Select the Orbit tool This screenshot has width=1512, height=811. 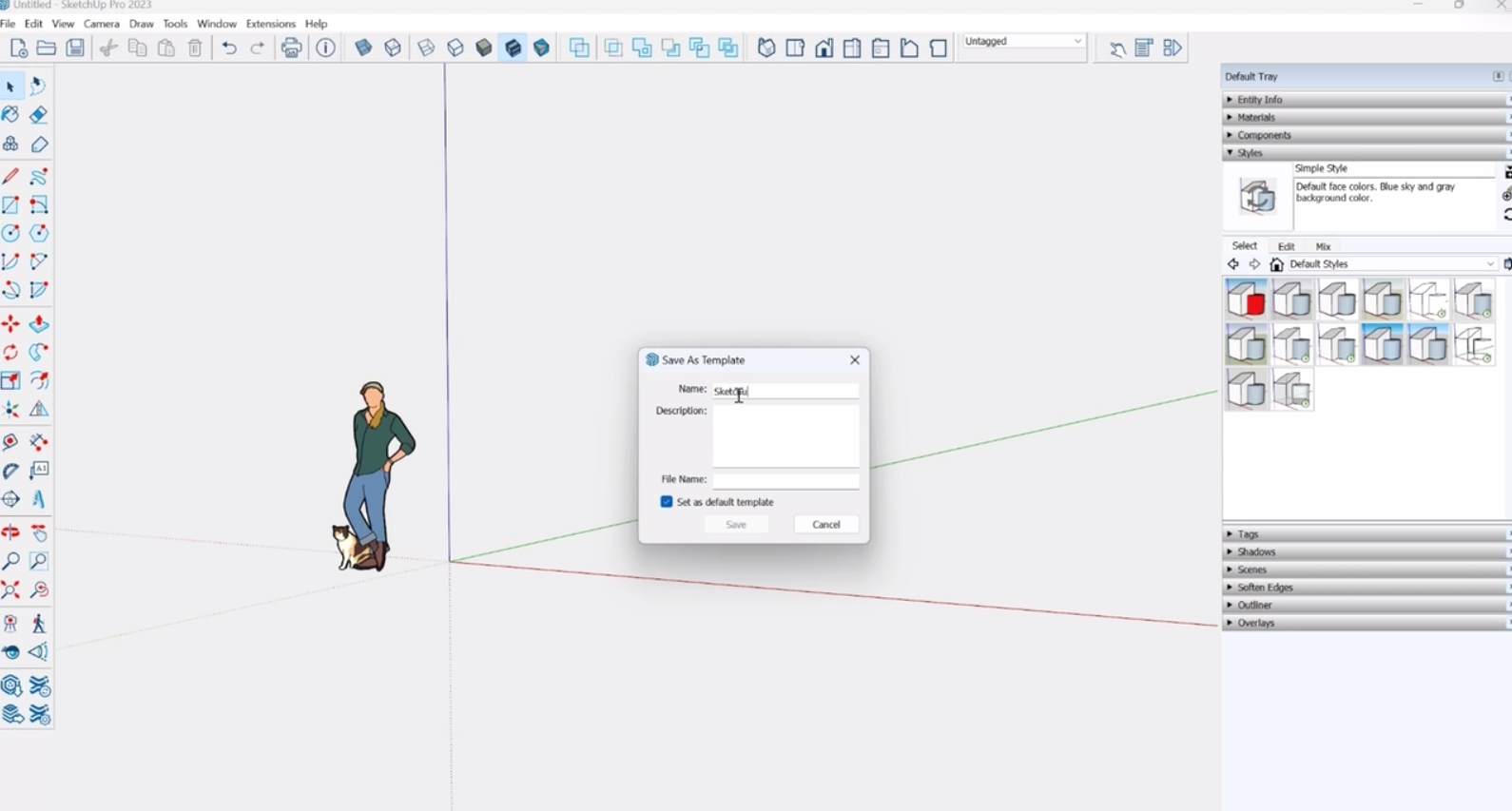pyautogui.click(x=10, y=532)
